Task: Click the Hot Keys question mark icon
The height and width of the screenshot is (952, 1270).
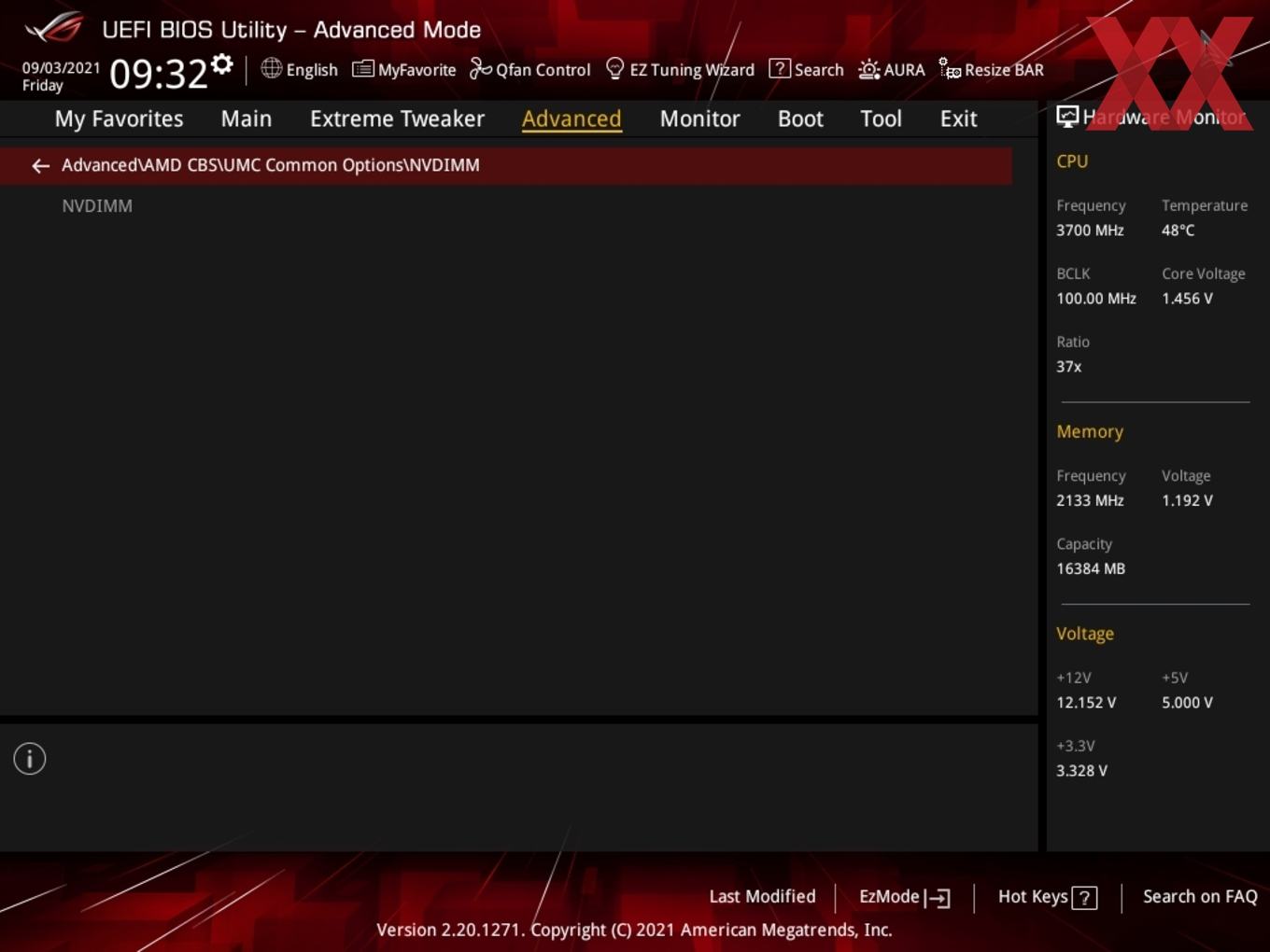Action: [x=1084, y=898]
